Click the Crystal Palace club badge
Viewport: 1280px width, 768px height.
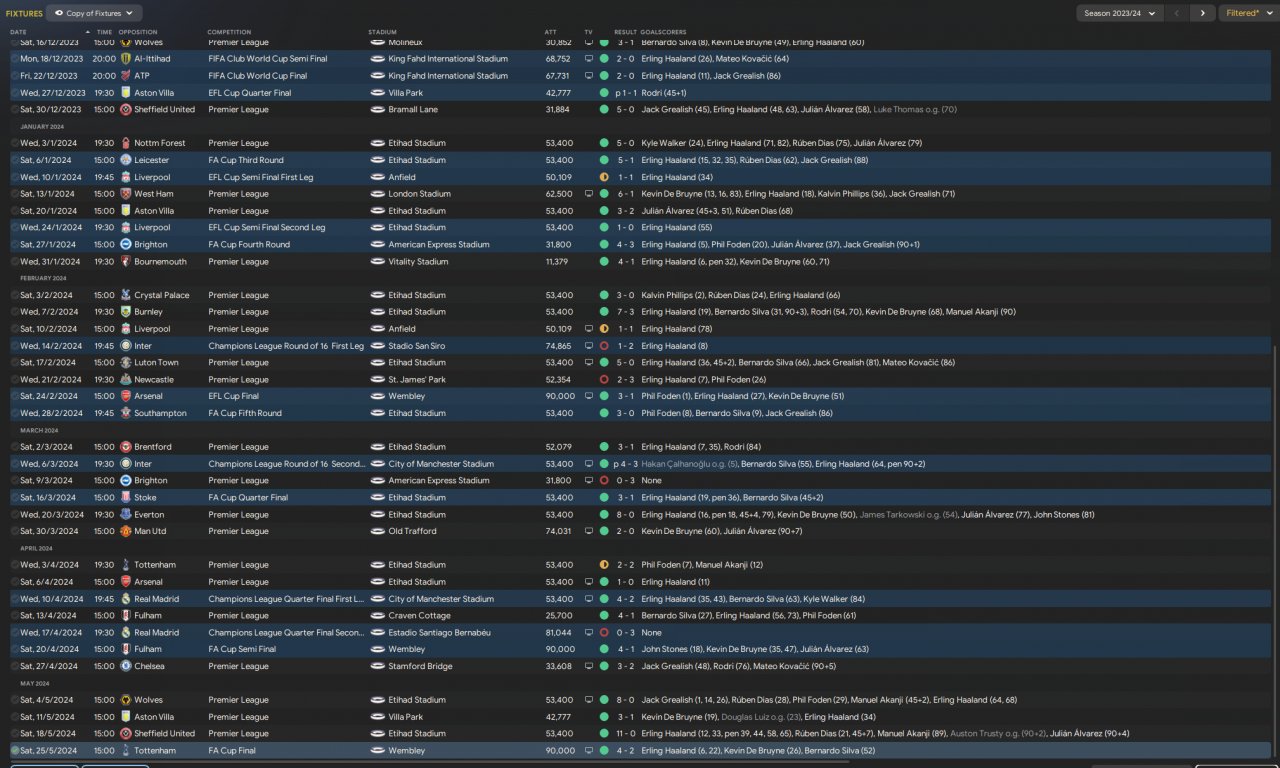pos(125,295)
